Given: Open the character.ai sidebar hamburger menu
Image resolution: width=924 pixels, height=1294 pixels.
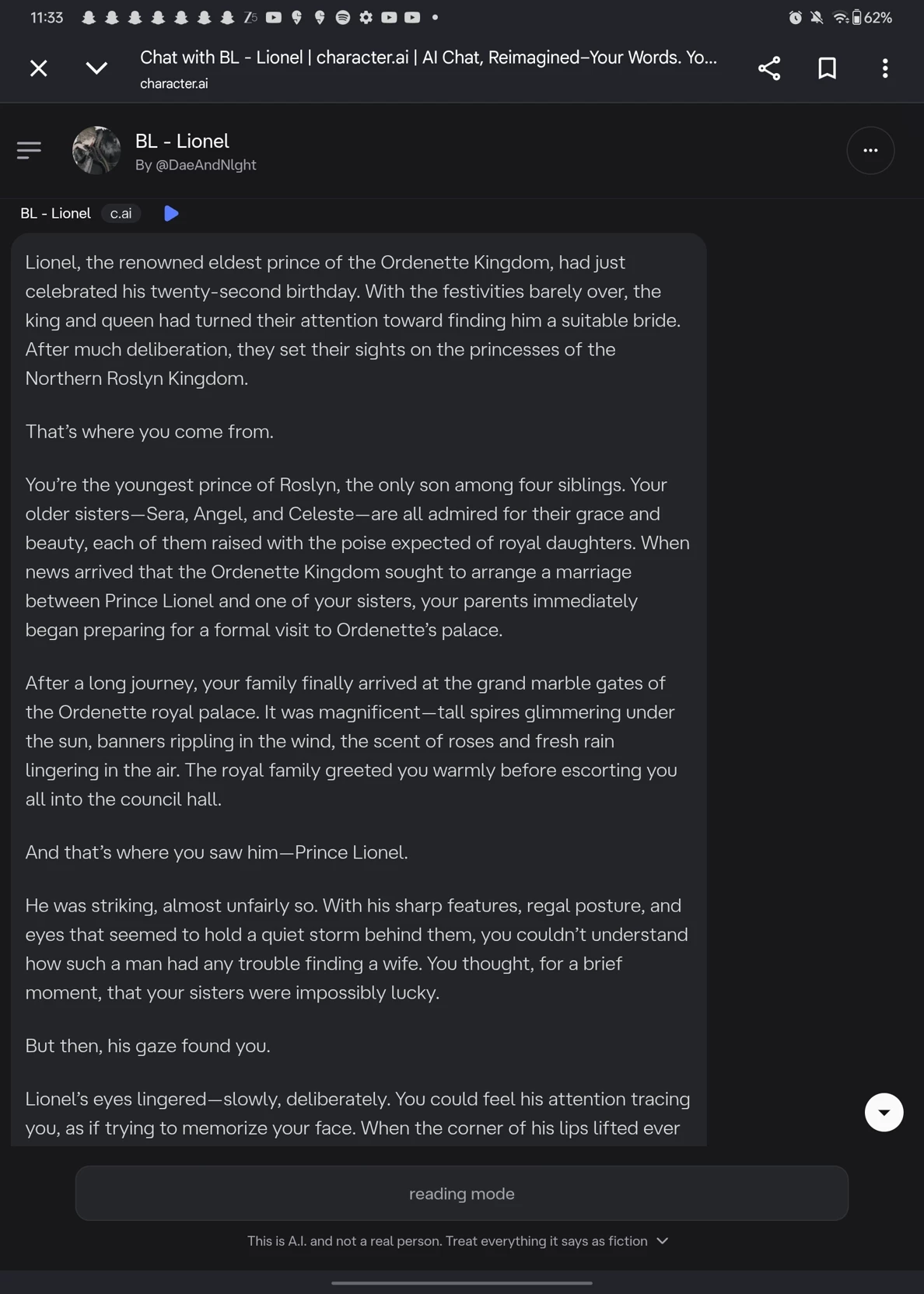Looking at the screenshot, I should click(29, 150).
